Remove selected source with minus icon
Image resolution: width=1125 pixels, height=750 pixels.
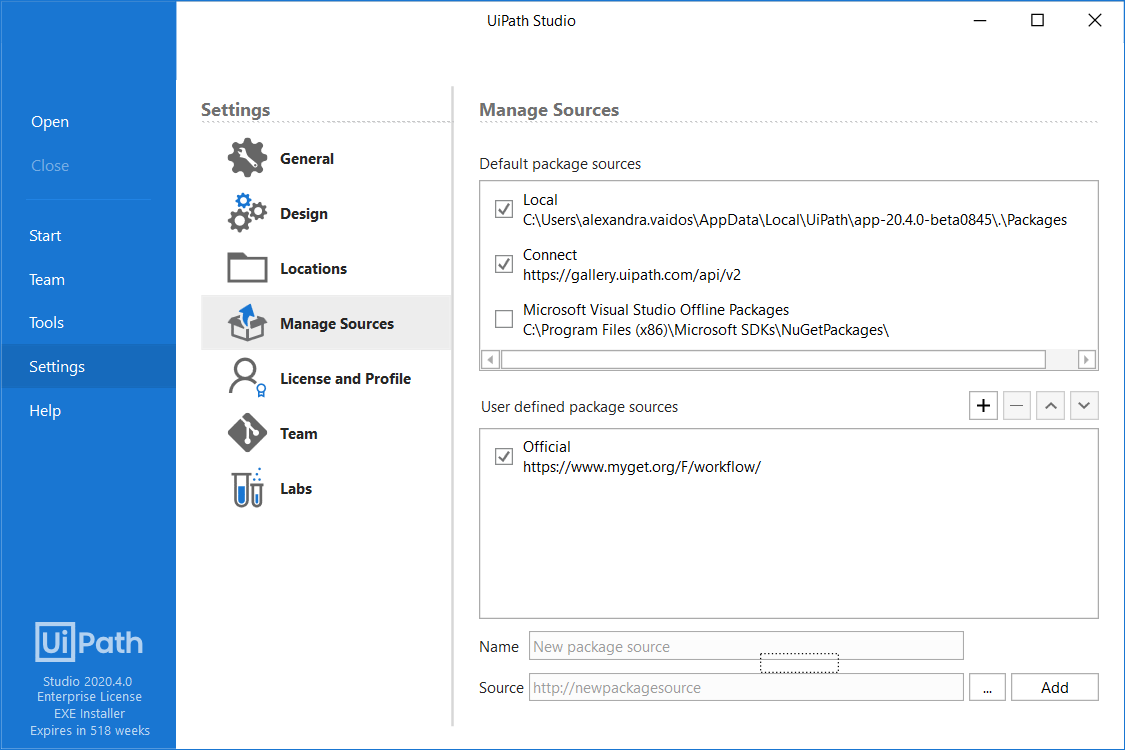click(x=1017, y=406)
